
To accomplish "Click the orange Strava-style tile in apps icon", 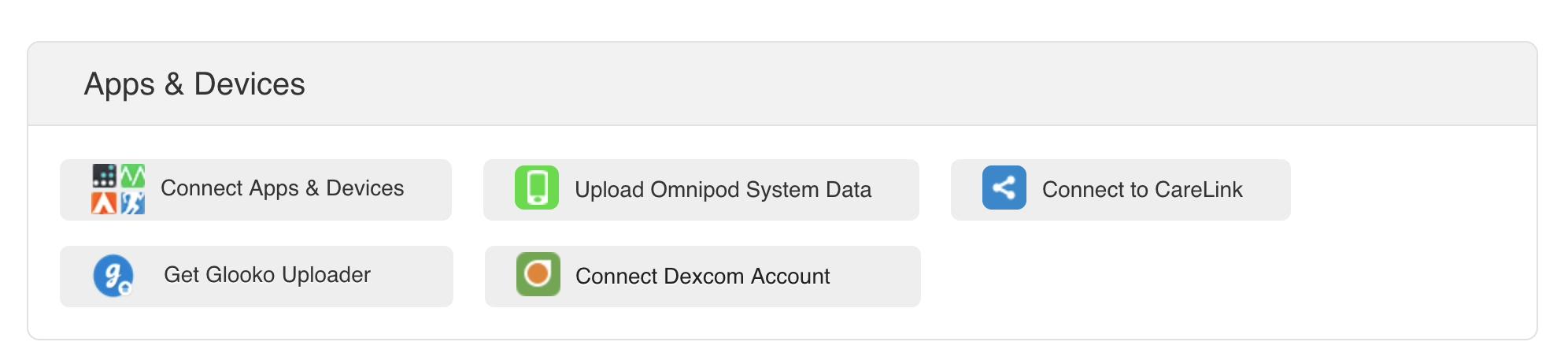I will click(104, 202).
